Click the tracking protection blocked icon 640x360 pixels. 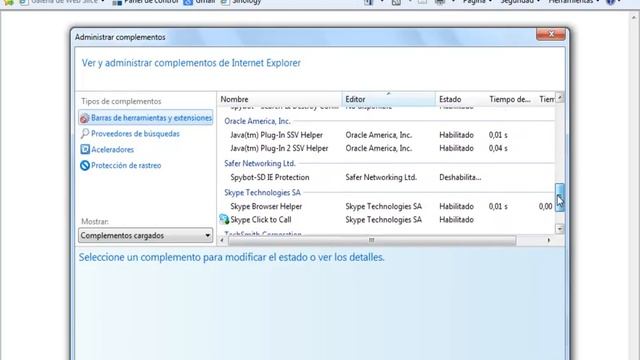coord(85,165)
